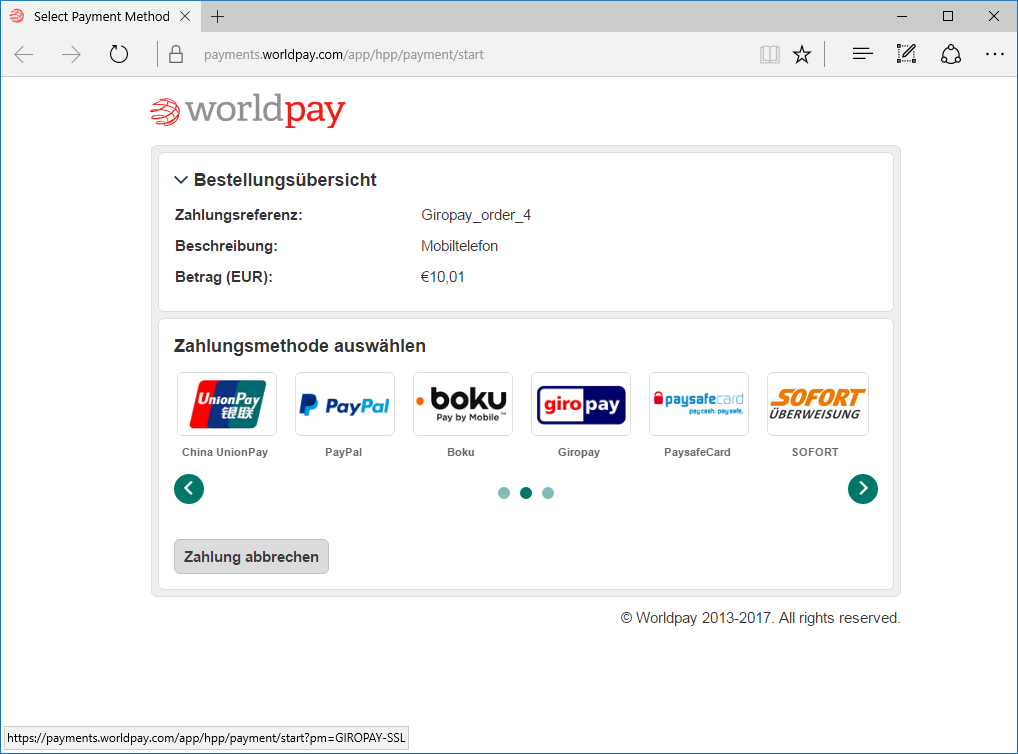Click the Worldpay logo

pos(247,110)
